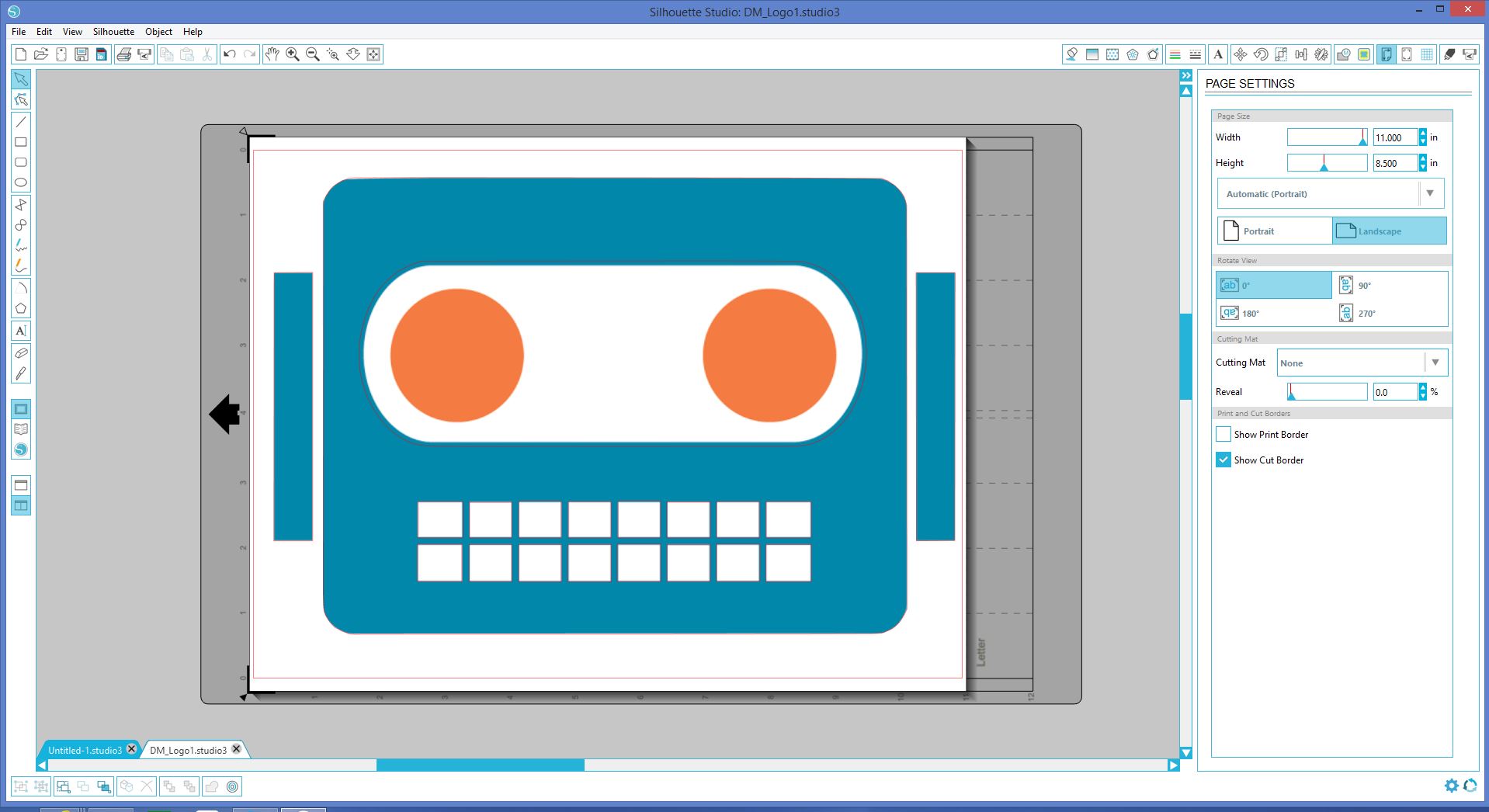This screenshot has width=1489, height=812.
Task: Save to SD card icon
Action: [x=102, y=54]
